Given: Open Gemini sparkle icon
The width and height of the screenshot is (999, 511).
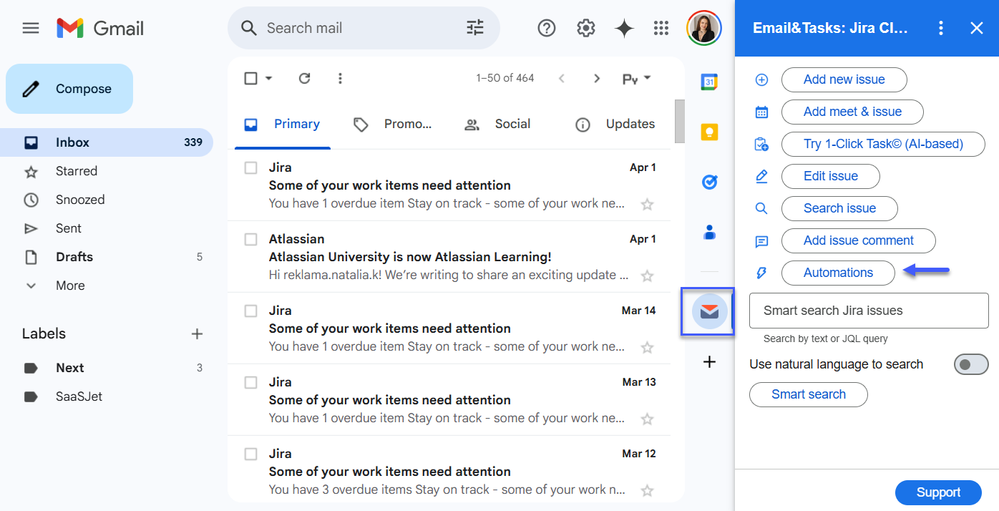Looking at the screenshot, I should tap(624, 28).
